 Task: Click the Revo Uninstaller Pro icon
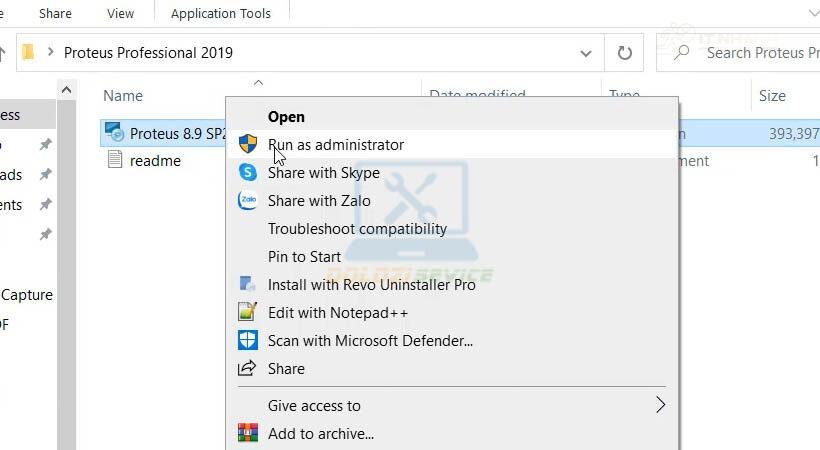point(247,285)
